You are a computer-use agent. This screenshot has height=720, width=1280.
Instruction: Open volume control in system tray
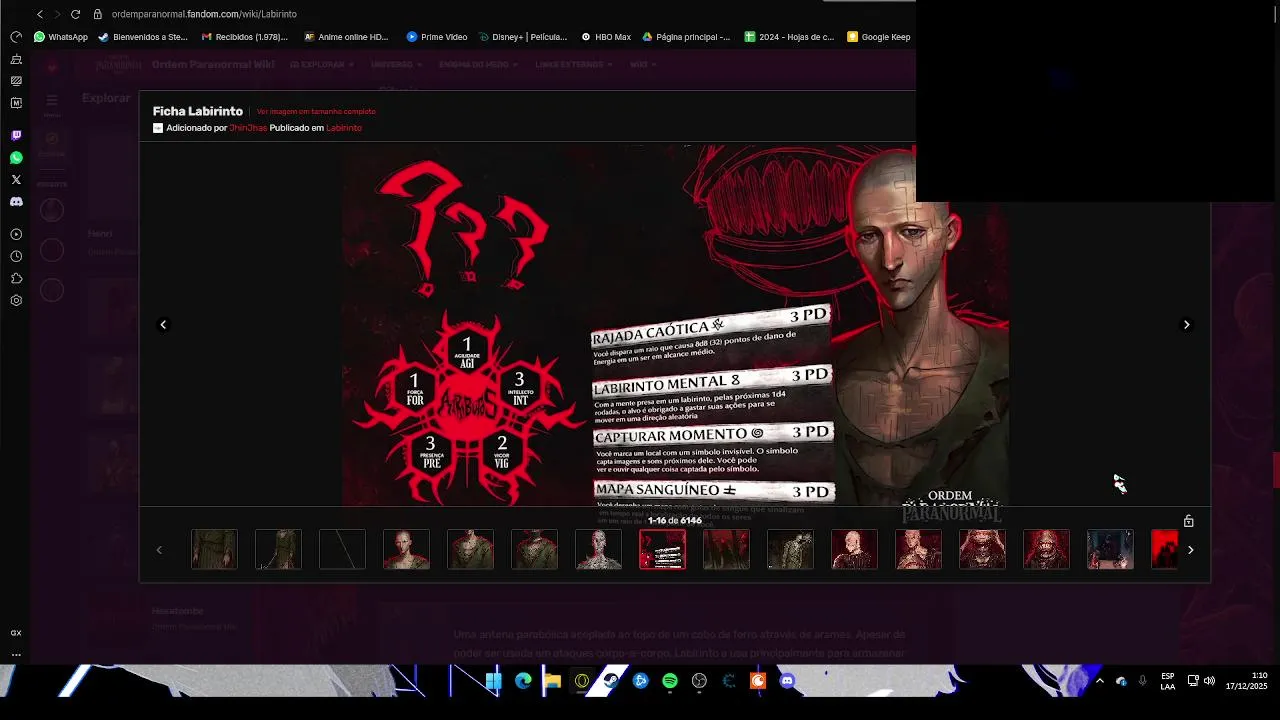pyautogui.click(x=1209, y=681)
